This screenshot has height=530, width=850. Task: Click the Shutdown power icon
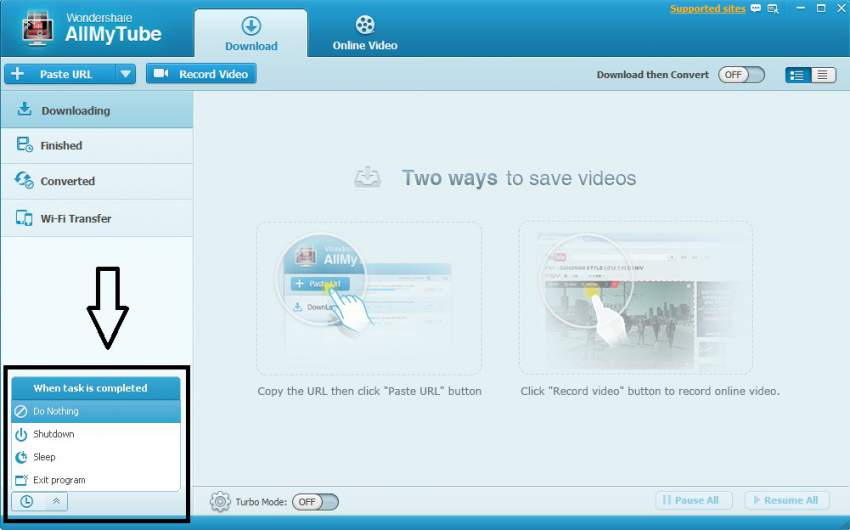(x=21, y=435)
